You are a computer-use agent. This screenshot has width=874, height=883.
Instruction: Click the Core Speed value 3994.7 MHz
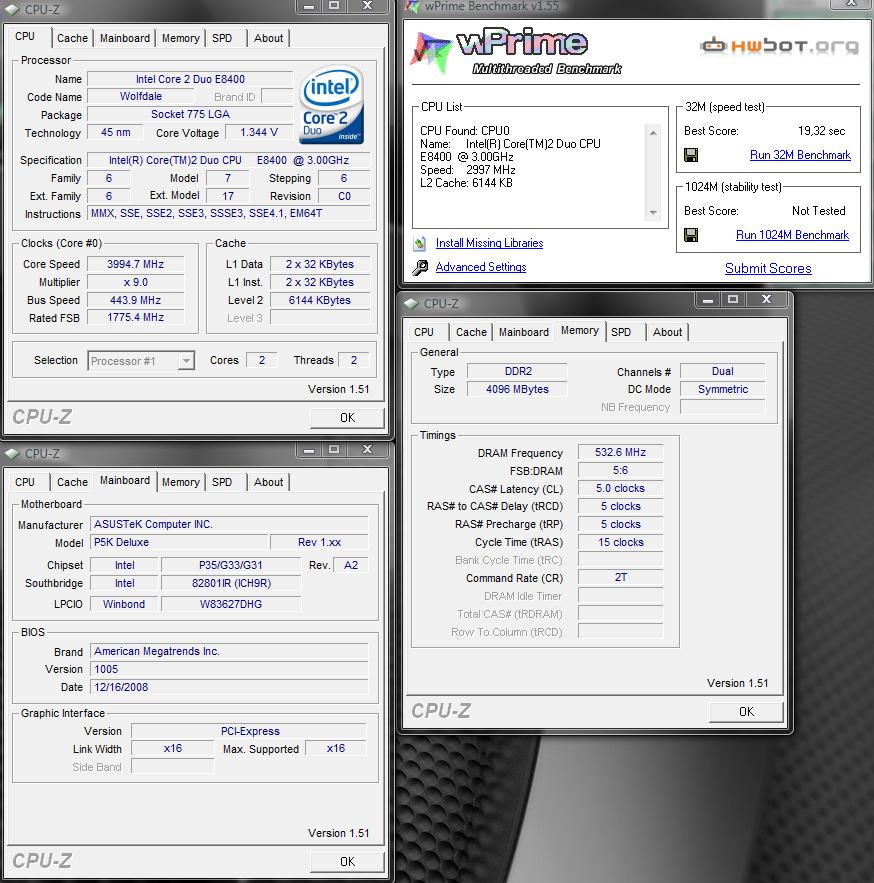136,264
